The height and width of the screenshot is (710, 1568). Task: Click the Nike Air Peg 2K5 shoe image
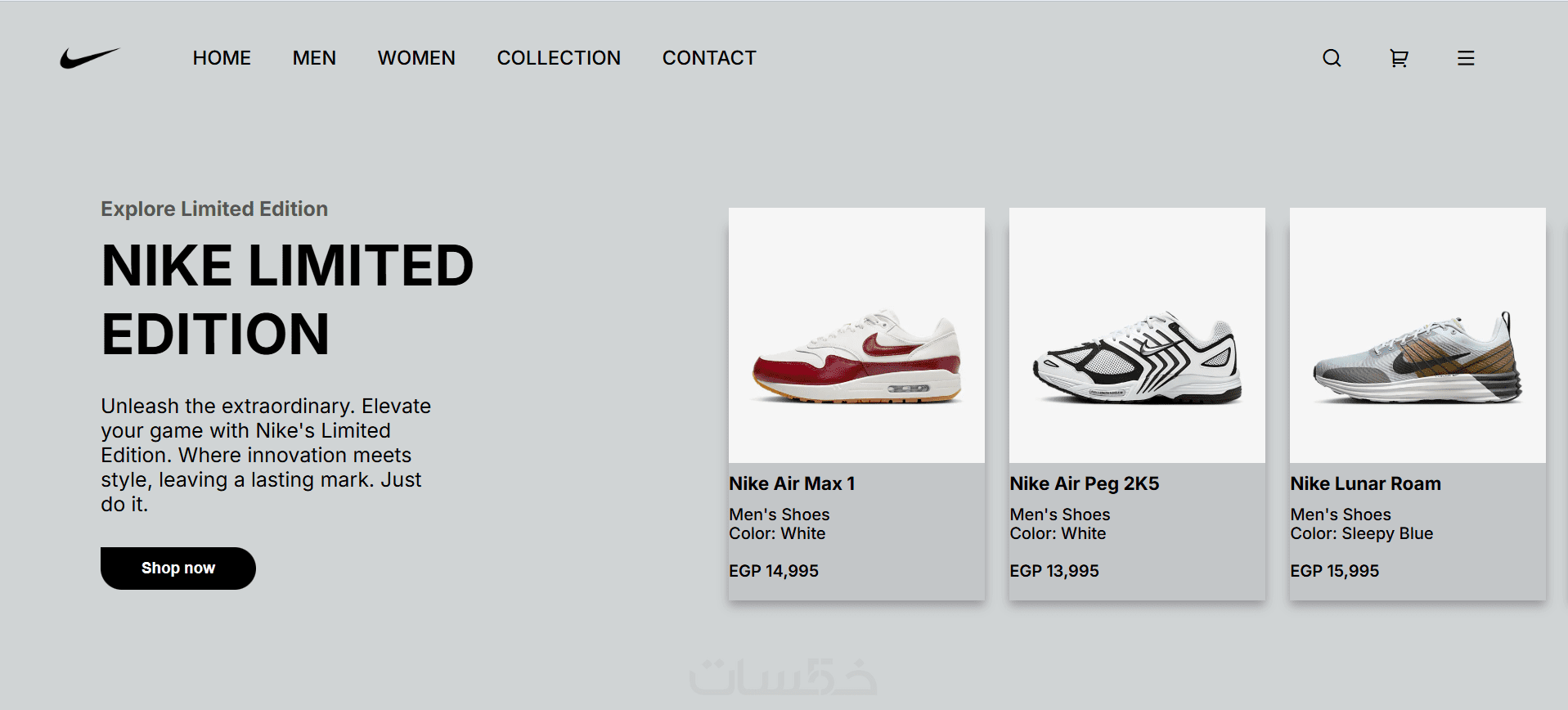pos(1137,335)
